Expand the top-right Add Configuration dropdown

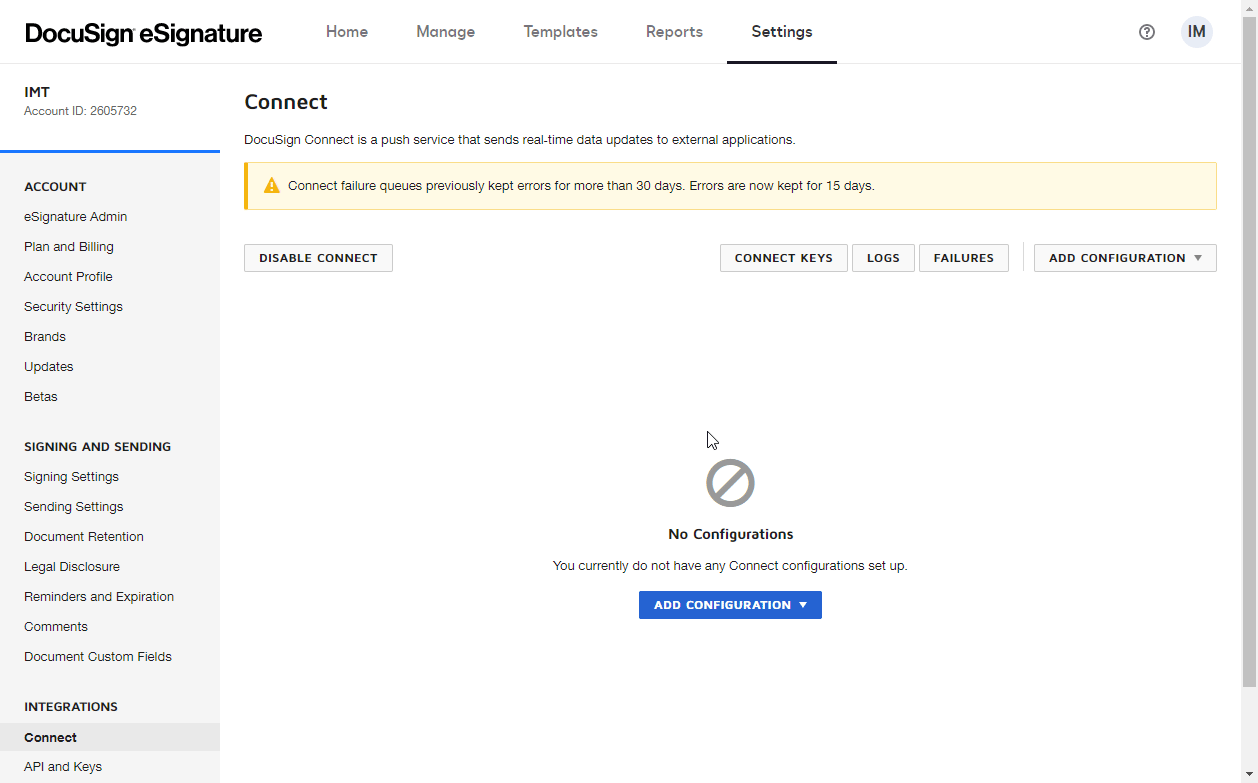pos(1125,258)
